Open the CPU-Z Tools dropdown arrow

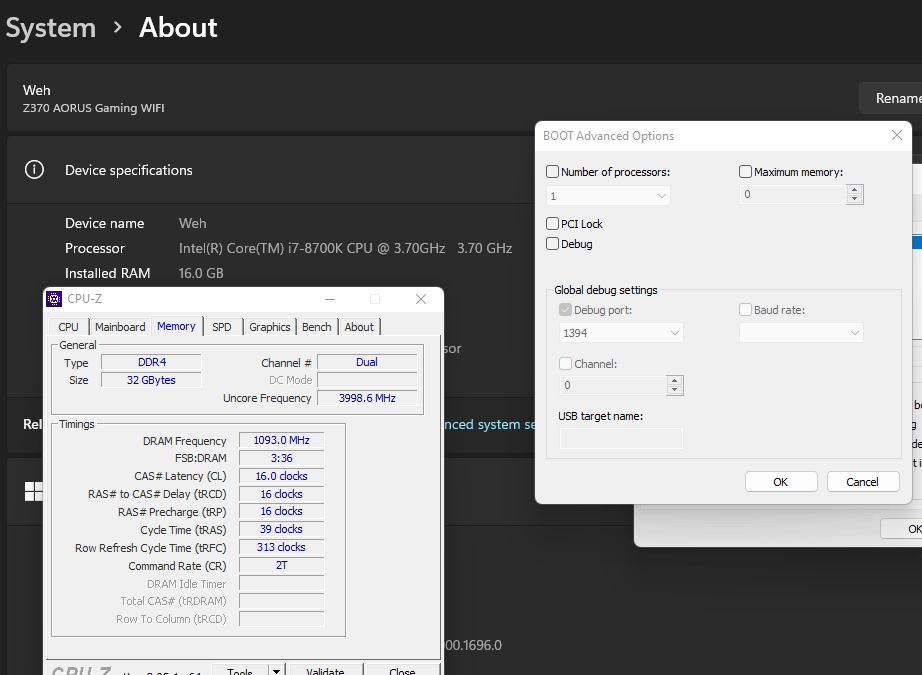coord(275,671)
